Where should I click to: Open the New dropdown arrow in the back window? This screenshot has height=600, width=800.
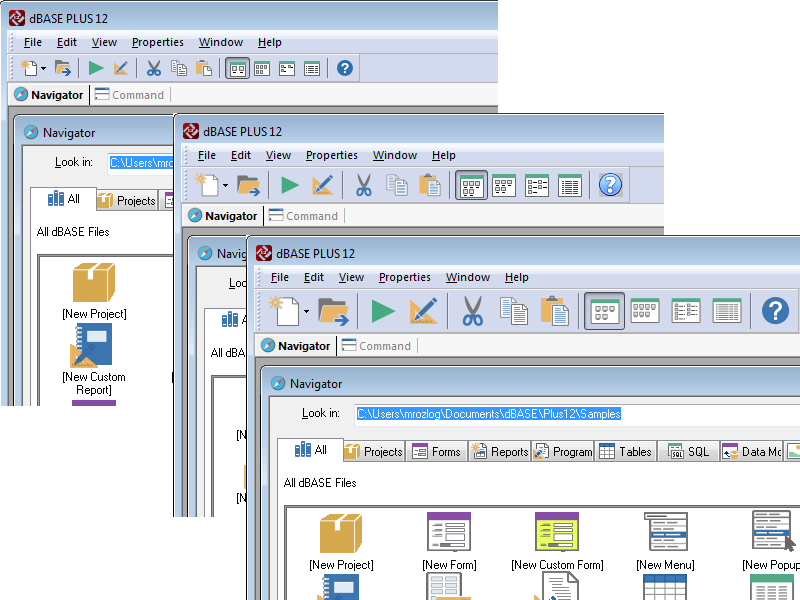click(43, 68)
